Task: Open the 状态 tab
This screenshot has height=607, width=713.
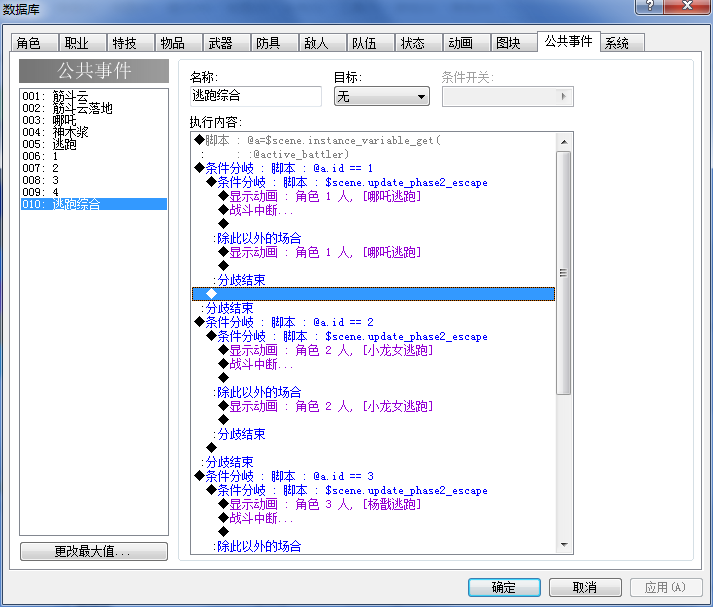Action: pos(419,43)
